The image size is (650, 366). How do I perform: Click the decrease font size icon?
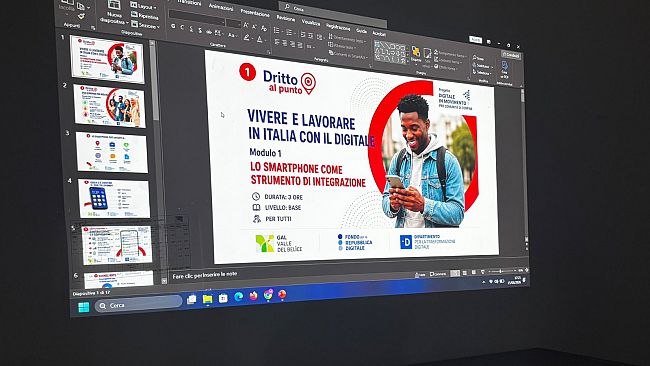pyautogui.click(x=255, y=27)
